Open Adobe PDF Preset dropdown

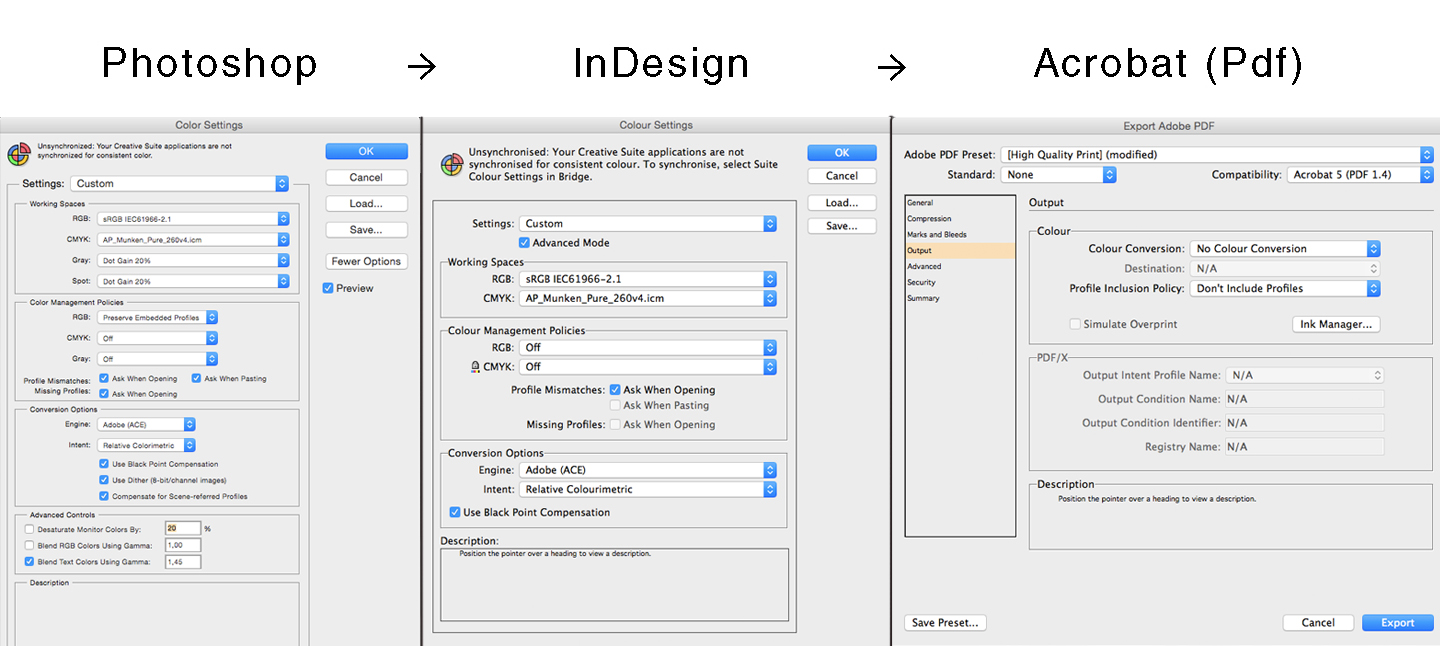click(x=1217, y=155)
